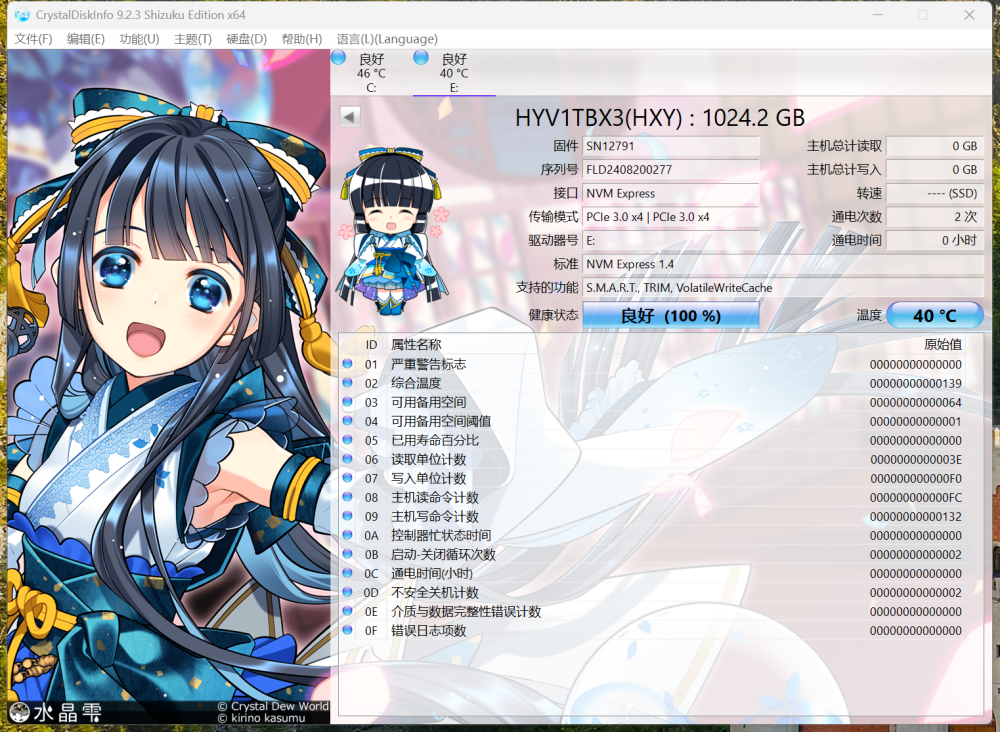The image size is (1000, 732).
Task: Click raw value 000000000000F0
Action: (916, 479)
